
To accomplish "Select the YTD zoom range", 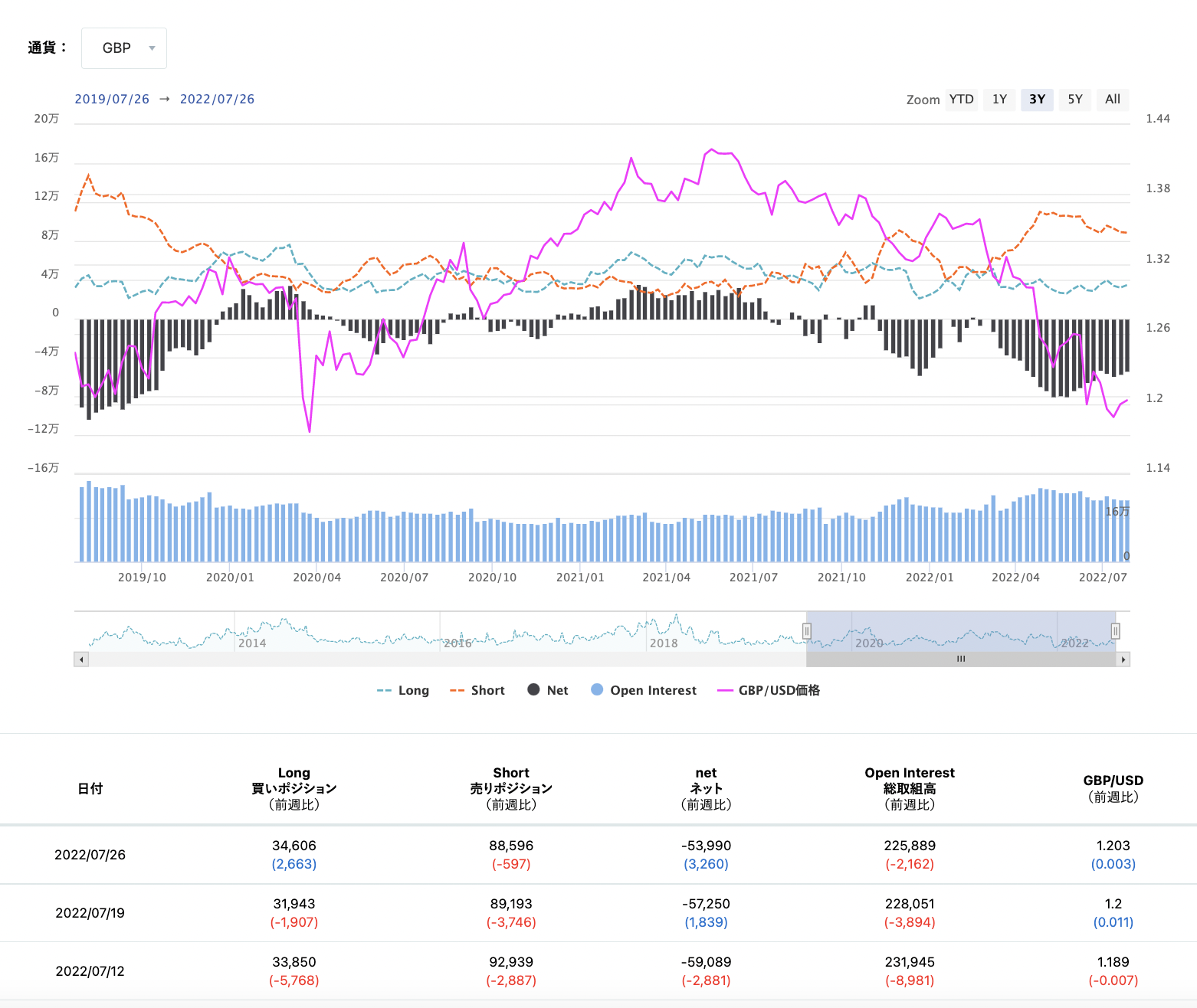I will click(x=961, y=100).
